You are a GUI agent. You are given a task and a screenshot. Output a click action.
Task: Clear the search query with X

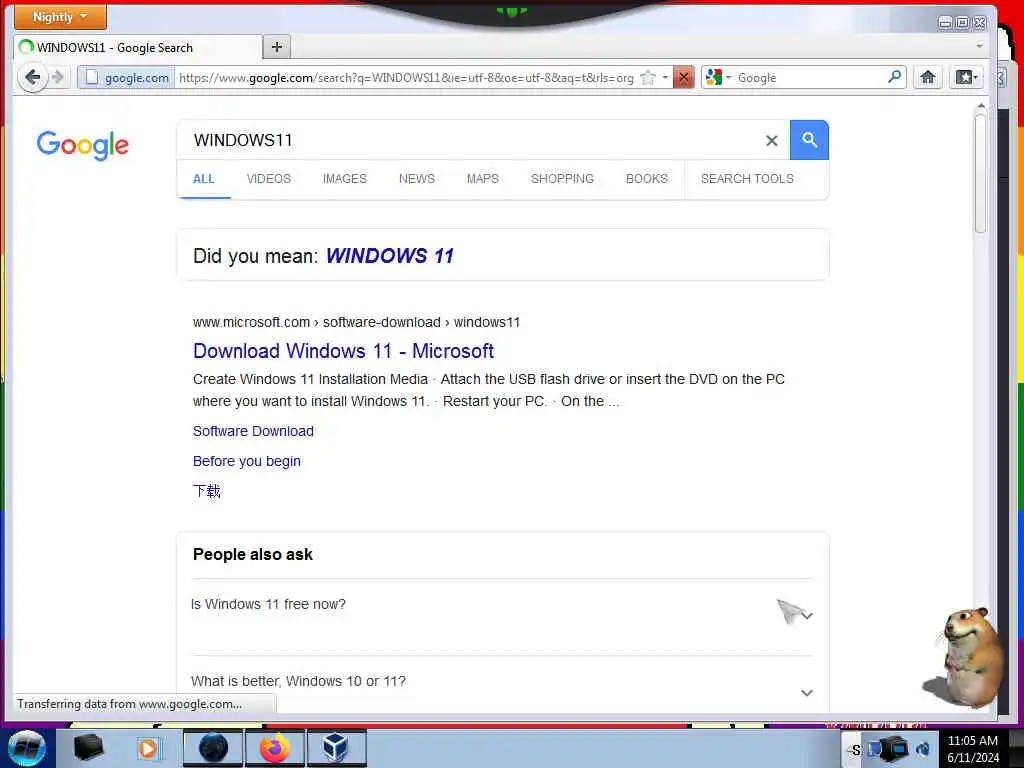pos(771,140)
